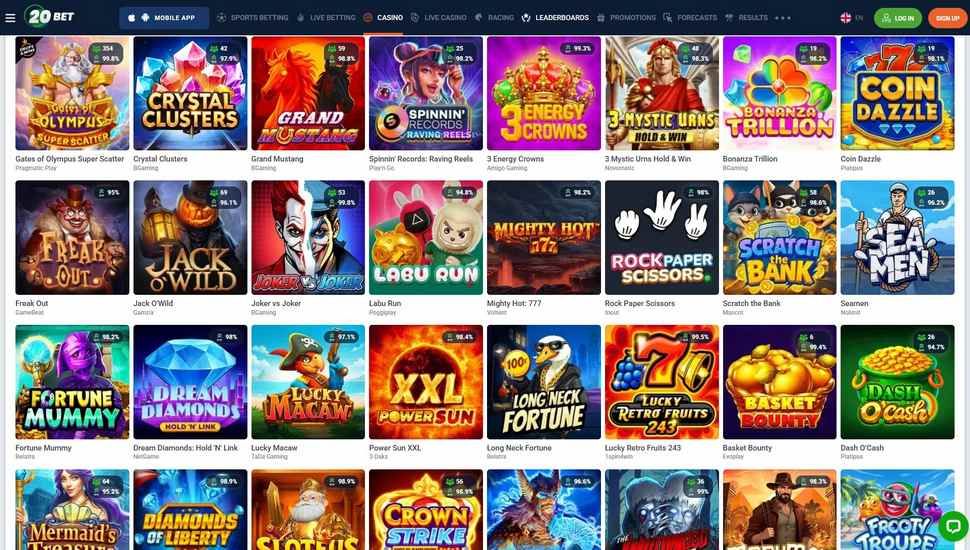
Task: Open the hamburger menu icon
Action: pyautogui.click(x=10, y=18)
